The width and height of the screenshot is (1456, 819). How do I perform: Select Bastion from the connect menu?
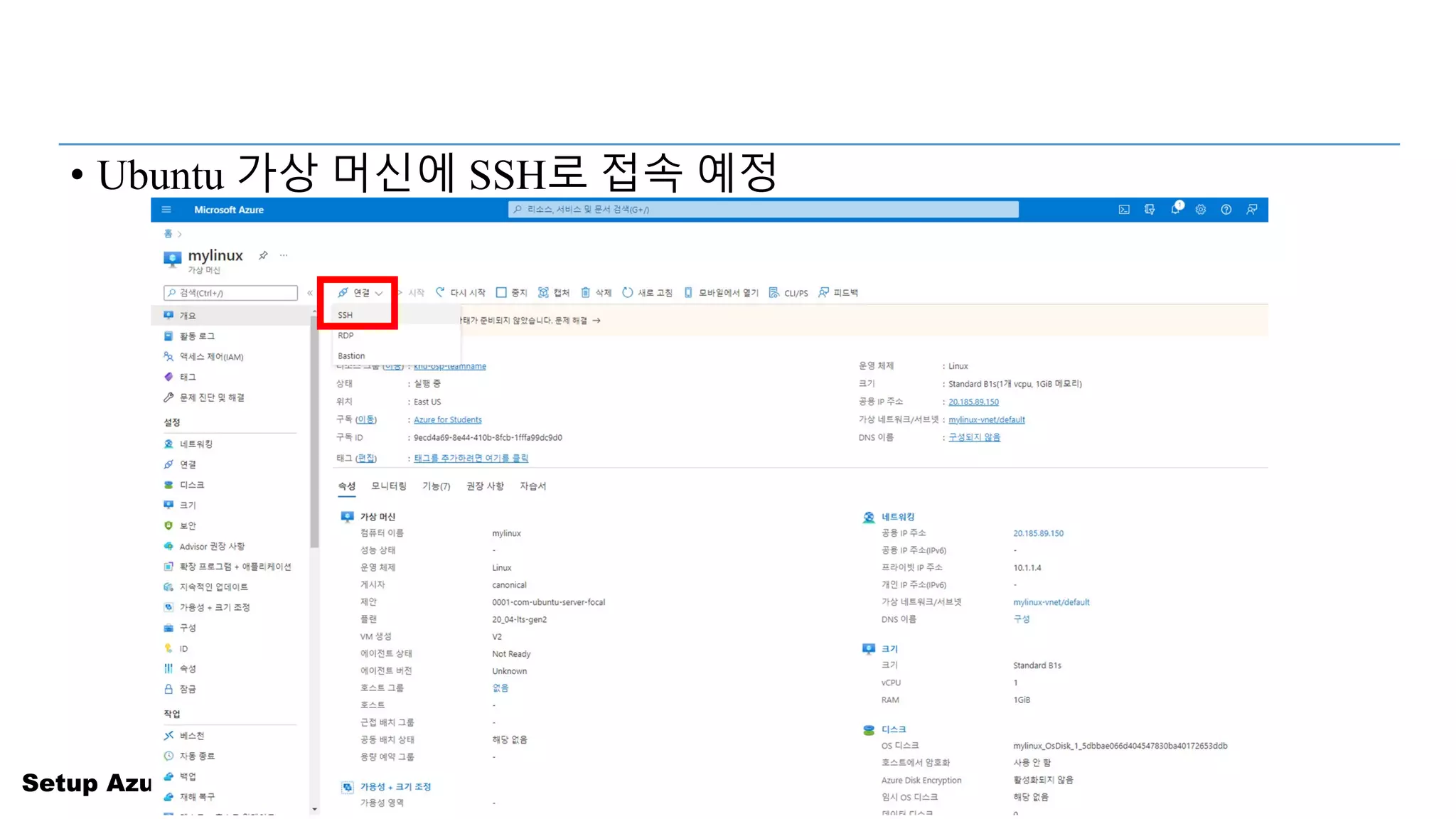351,356
